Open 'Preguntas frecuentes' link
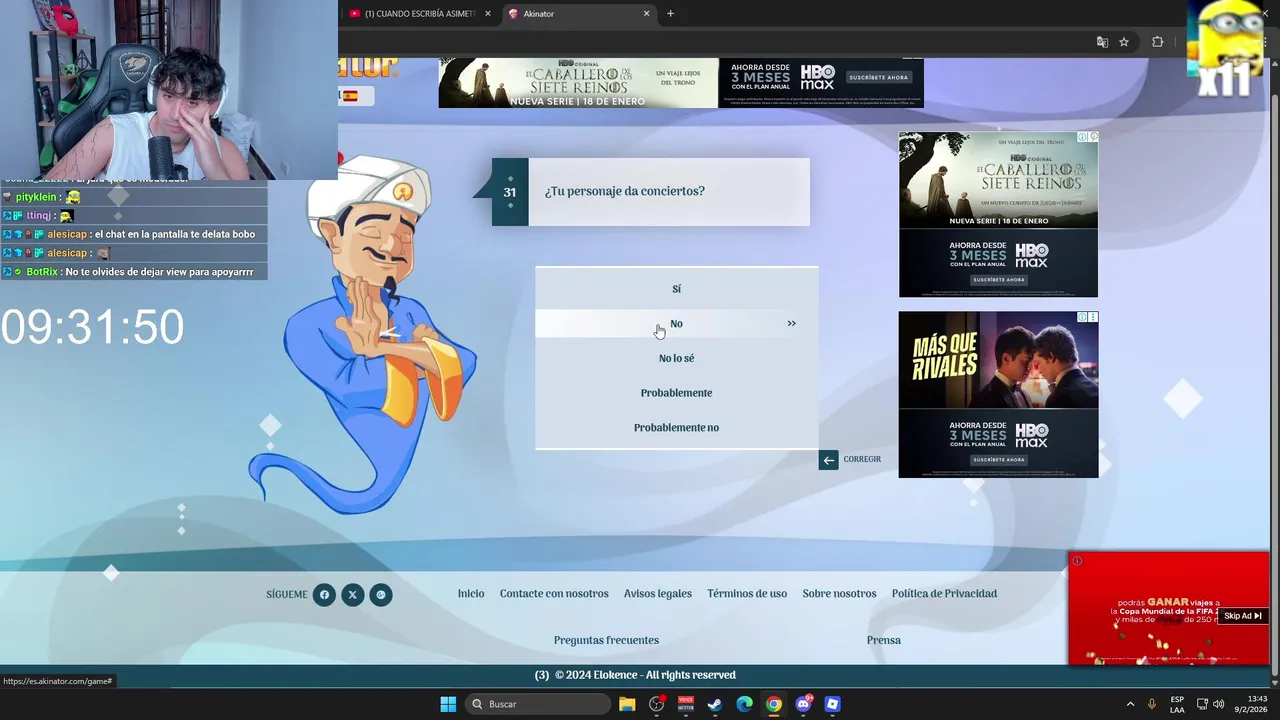 pyautogui.click(x=606, y=640)
